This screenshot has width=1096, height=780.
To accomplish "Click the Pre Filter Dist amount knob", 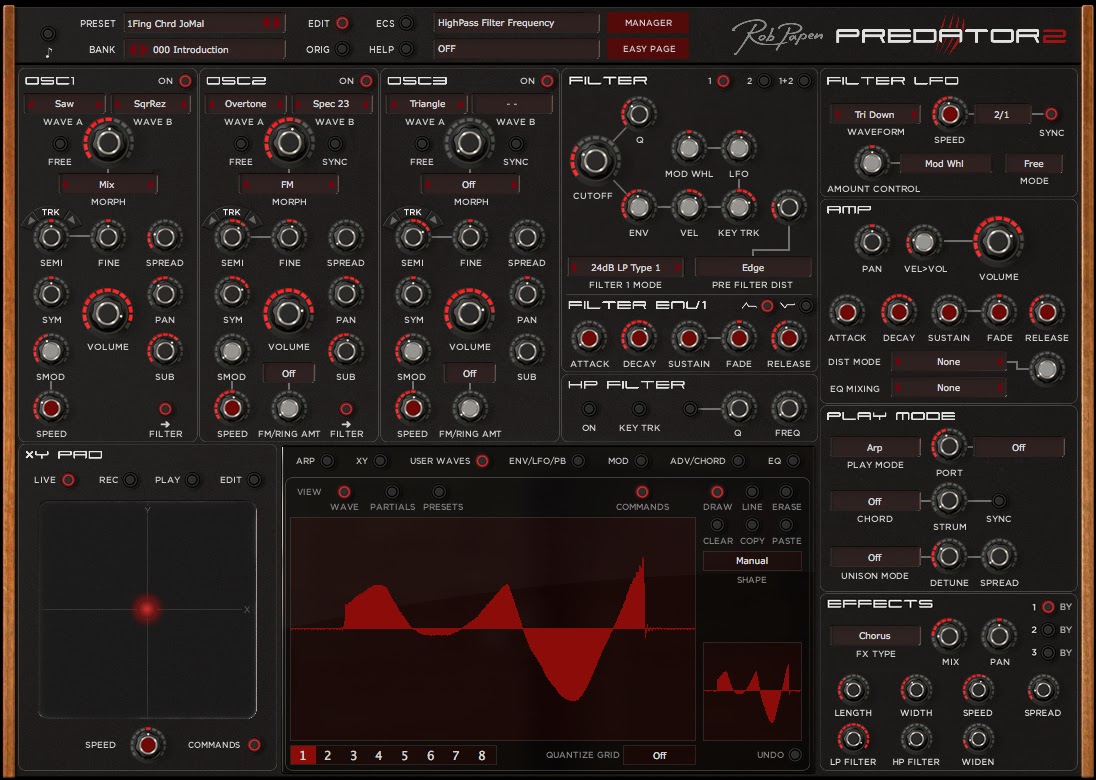I will coord(788,207).
